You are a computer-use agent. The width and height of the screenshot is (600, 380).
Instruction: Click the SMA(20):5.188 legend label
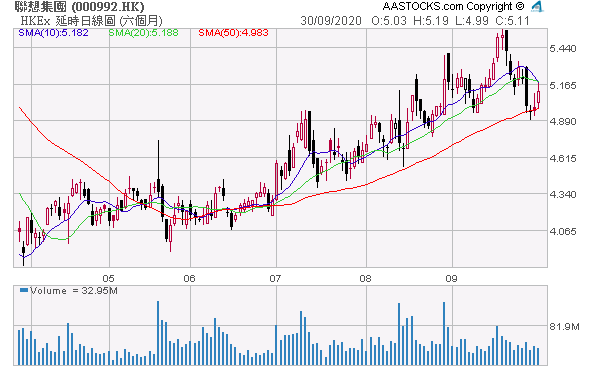[x=143, y=33]
